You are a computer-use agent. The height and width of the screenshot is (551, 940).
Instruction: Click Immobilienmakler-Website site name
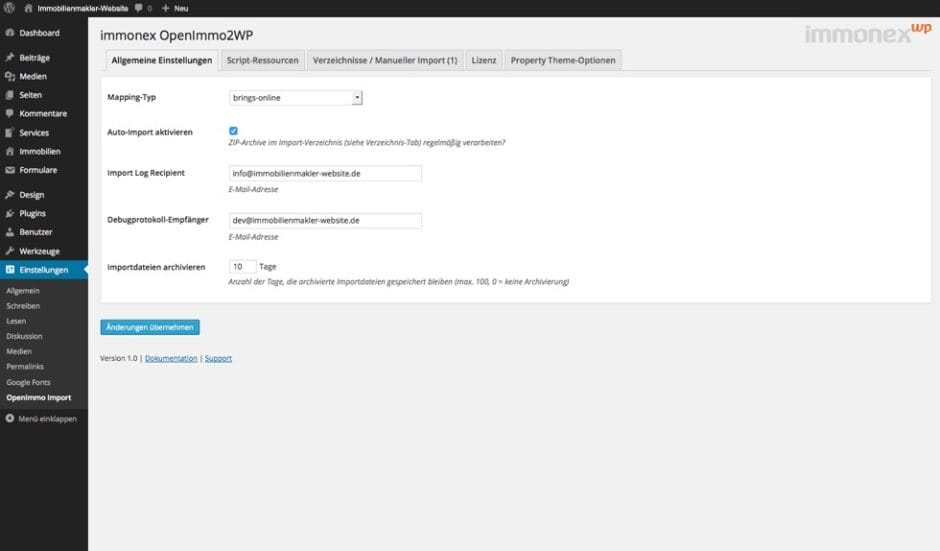(x=83, y=8)
